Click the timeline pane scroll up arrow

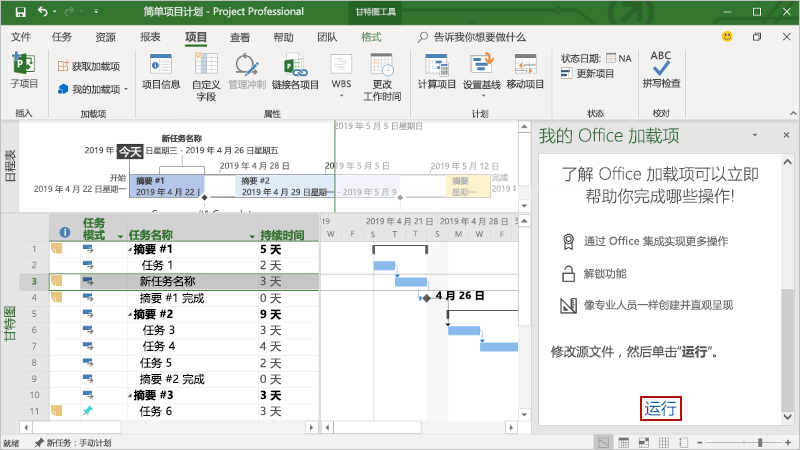(x=524, y=126)
